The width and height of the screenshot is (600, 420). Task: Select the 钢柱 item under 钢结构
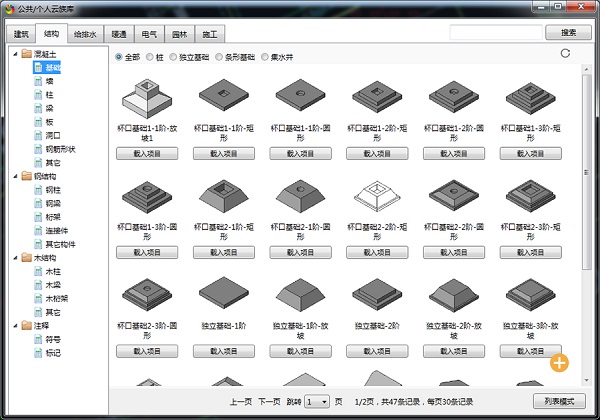tap(54, 189)
